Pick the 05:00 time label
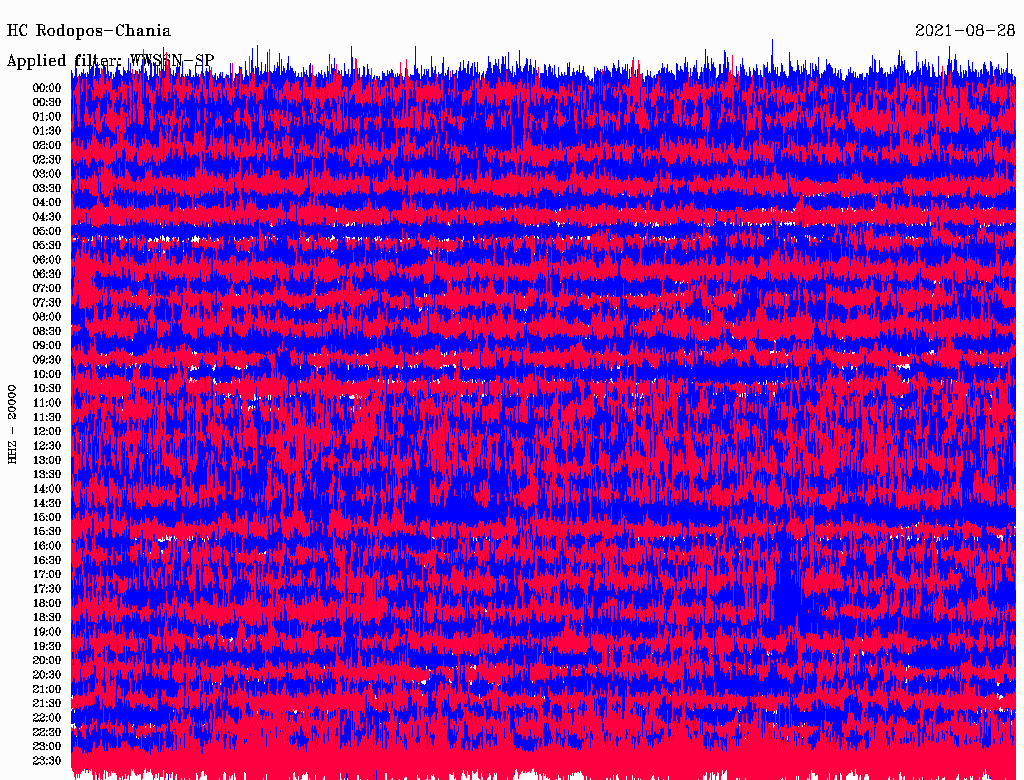Image resolution: width=1024 pixels, height=780 pixels. click(x=47, y=231)
